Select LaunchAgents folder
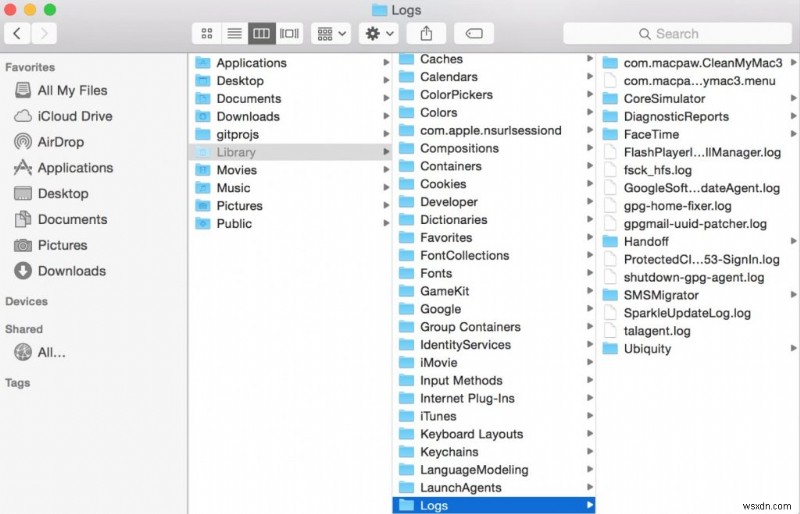The height and width of the screenshot is (514, 800). [494, 487]
